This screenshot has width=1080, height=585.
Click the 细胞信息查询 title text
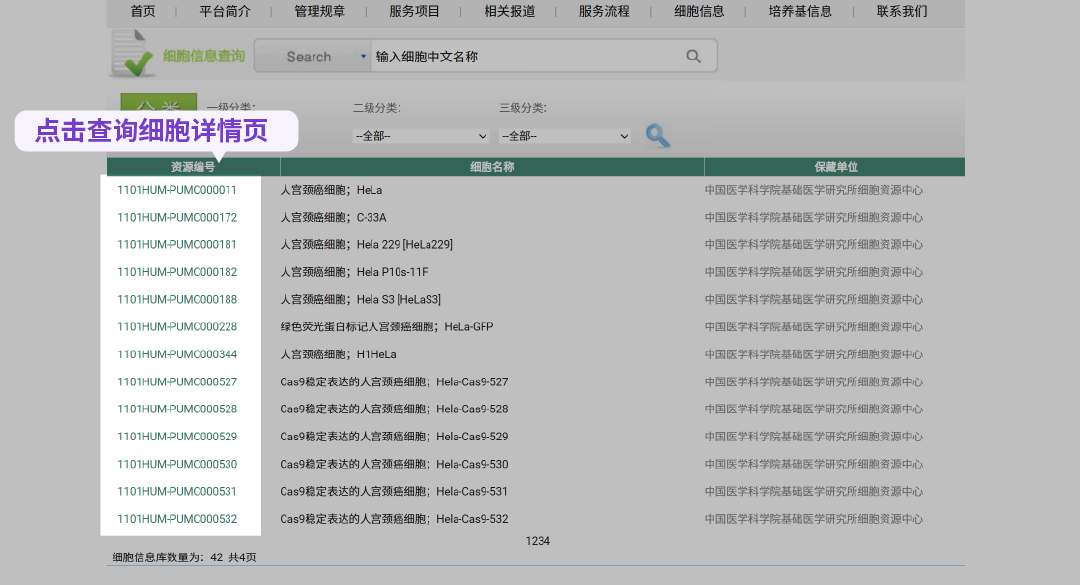click(204, 57)
